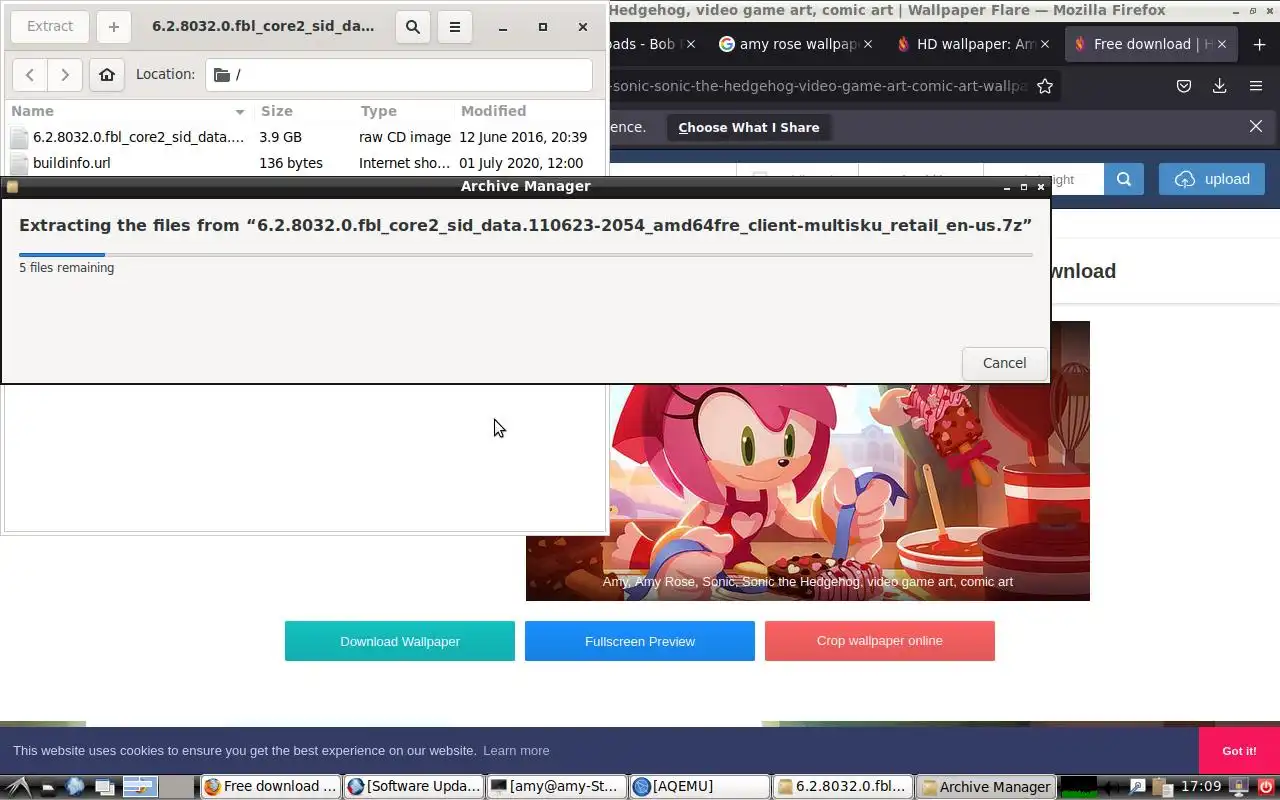
Task: Click the Firefox URL address bar
Action: coord(818,86)
